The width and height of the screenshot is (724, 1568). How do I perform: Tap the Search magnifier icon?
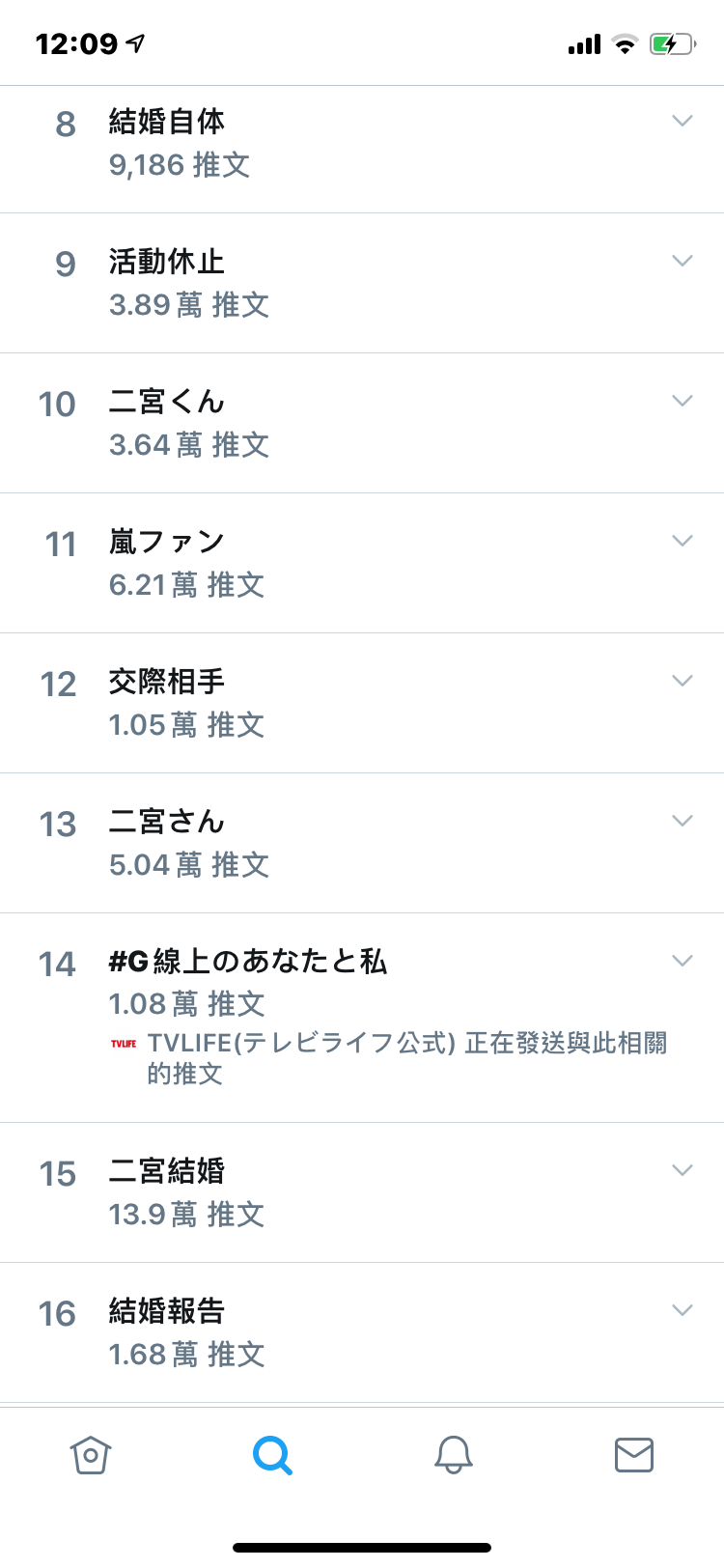pos(272,1454)
